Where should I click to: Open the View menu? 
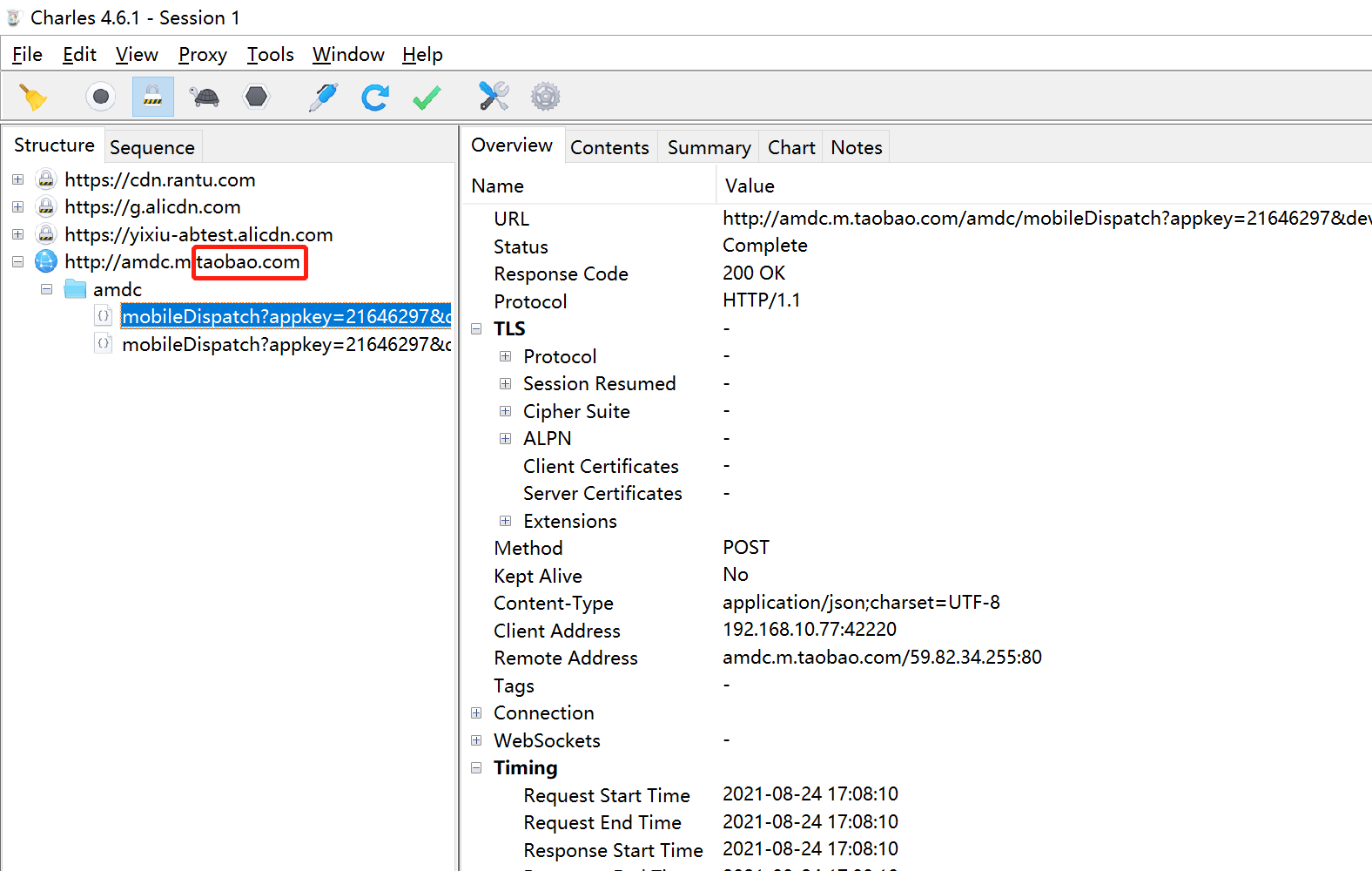click(137, 55)
